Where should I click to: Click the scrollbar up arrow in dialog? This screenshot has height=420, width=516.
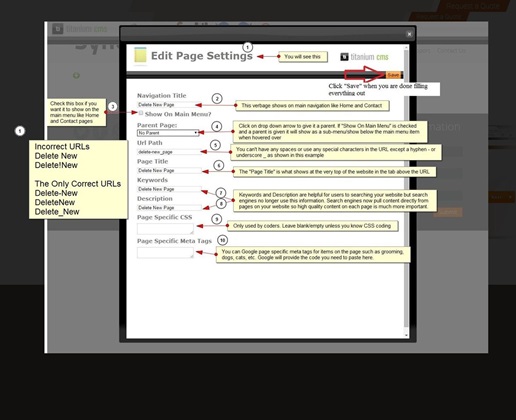(406, 48)
